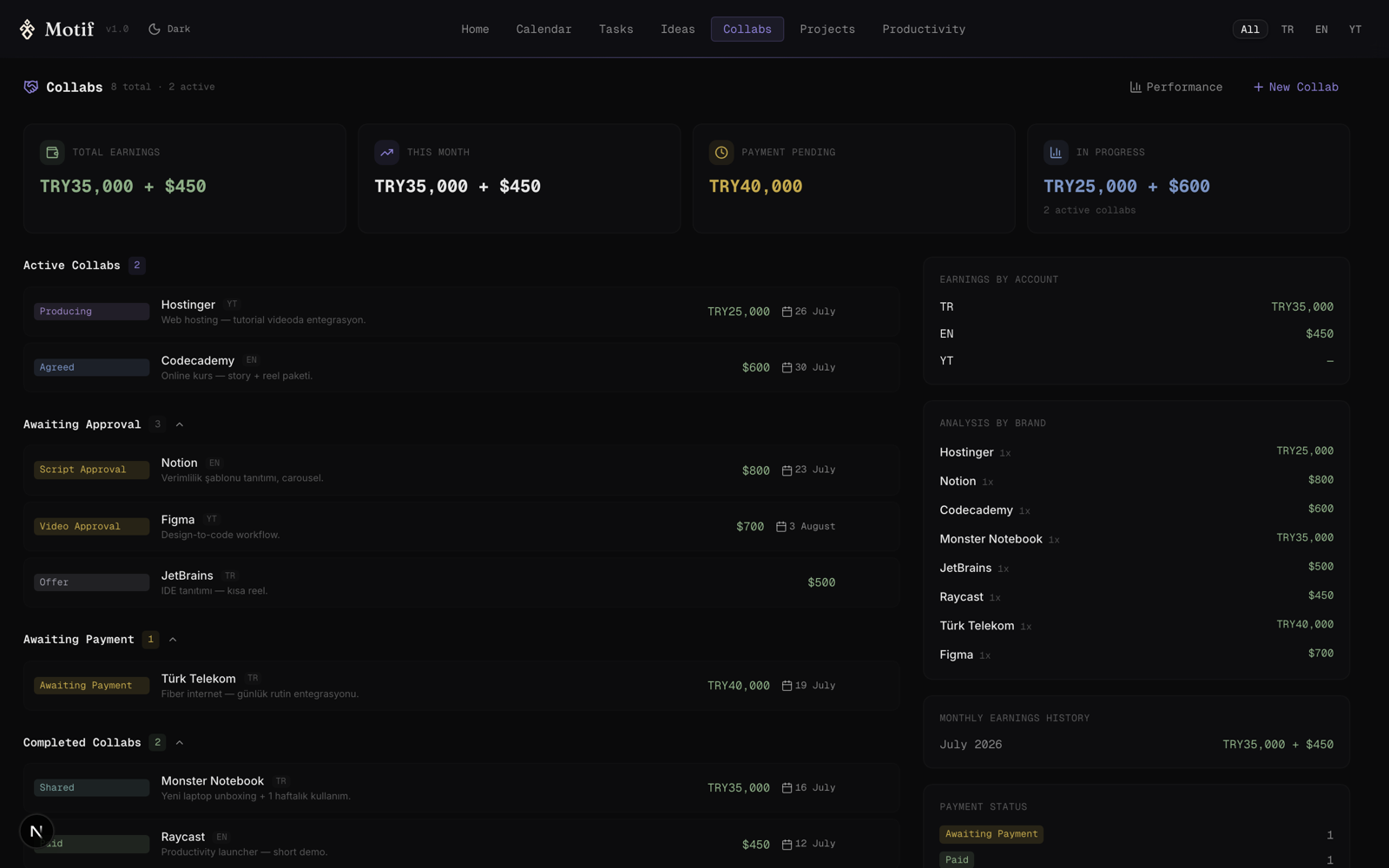The height and width of the screenshot is (868, 1389).
Task: Click the calendar icon beside Raycast's 12 July date
Action: tap(787, 845)
